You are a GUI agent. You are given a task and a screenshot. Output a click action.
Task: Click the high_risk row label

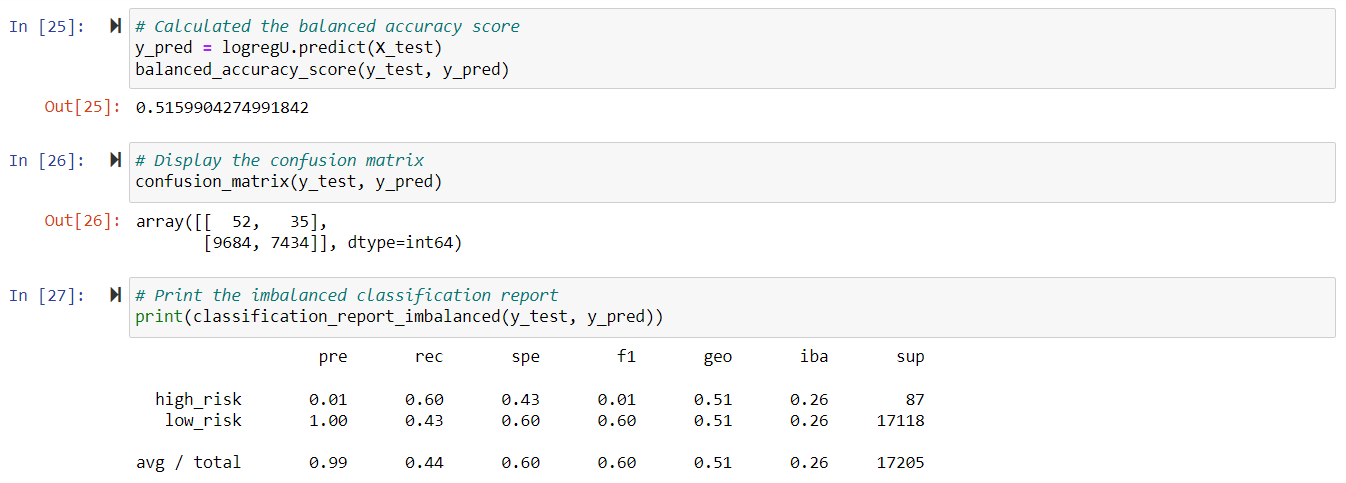[x=198, y=400]
